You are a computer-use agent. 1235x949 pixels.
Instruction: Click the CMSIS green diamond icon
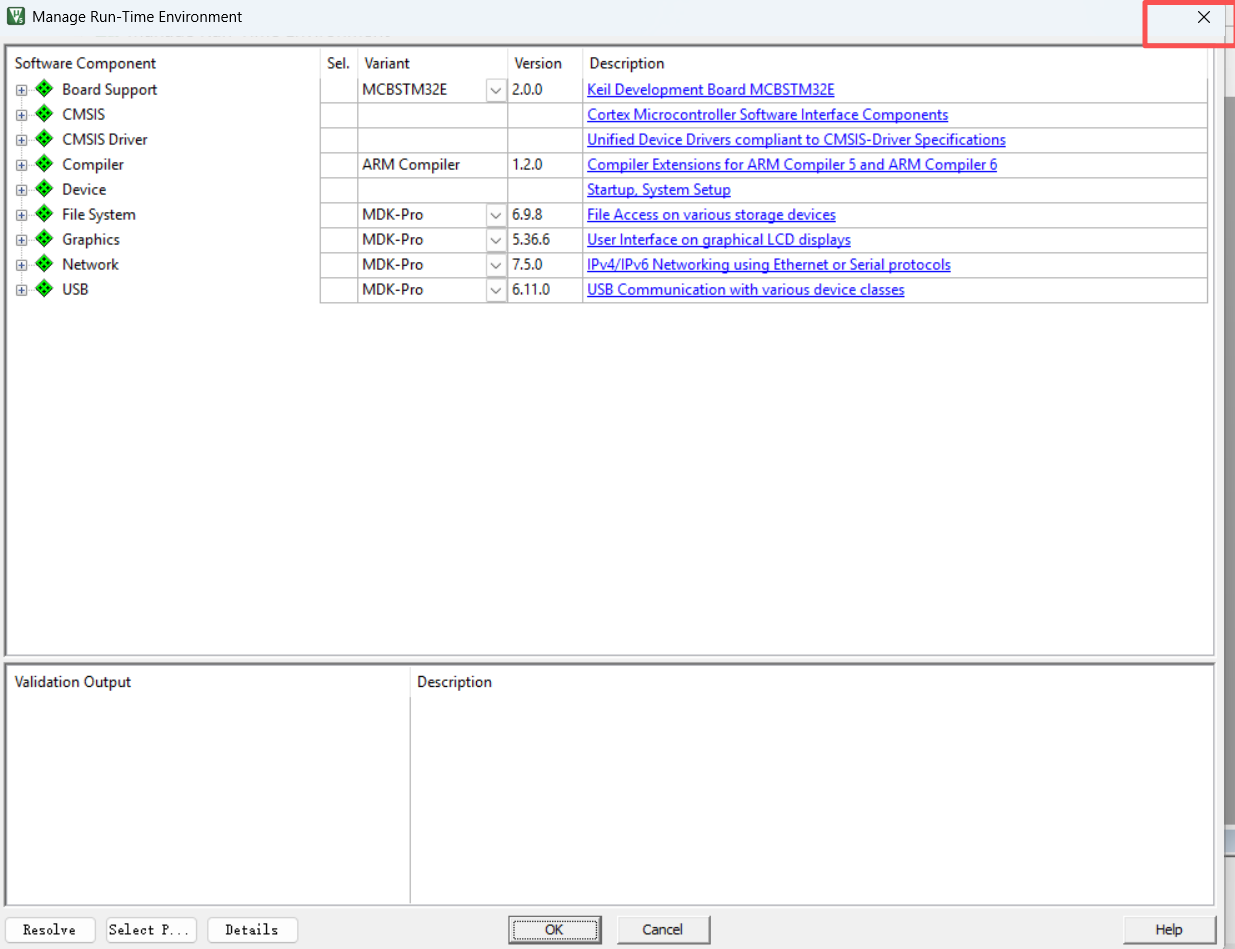coord(44,114)
